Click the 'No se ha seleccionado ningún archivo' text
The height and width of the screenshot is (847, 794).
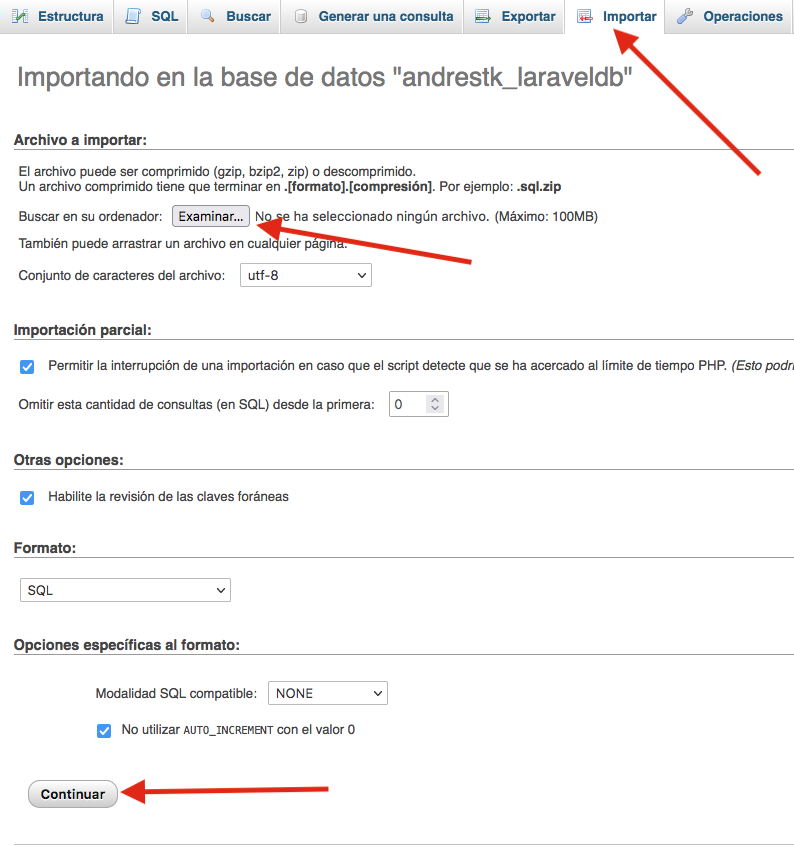point(372,216)
